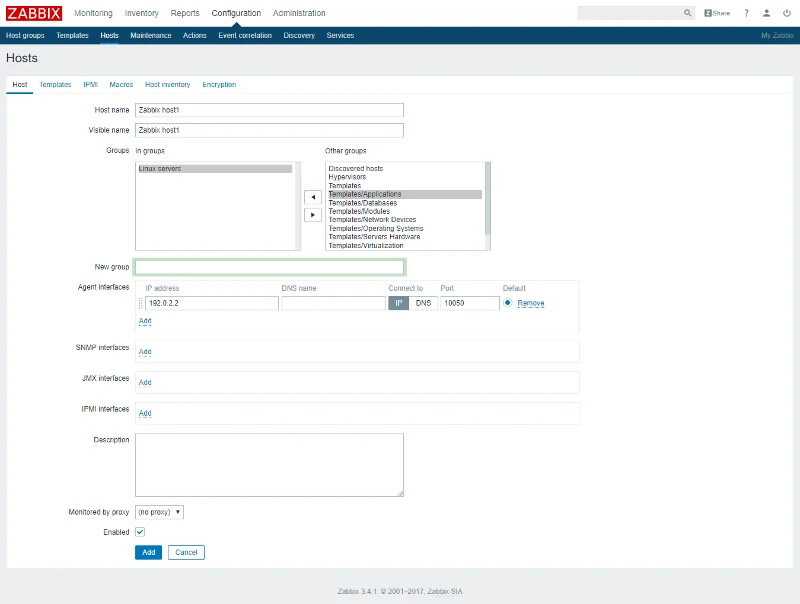Click the Zabbix logo

34,13
